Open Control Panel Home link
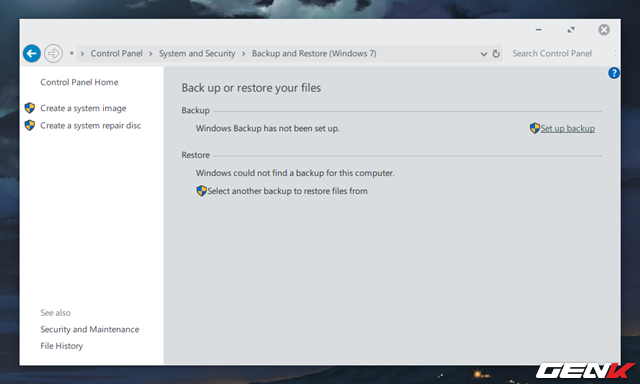This screenshot has width=640, height=384. pyautogui.click(x=79, y=82)
